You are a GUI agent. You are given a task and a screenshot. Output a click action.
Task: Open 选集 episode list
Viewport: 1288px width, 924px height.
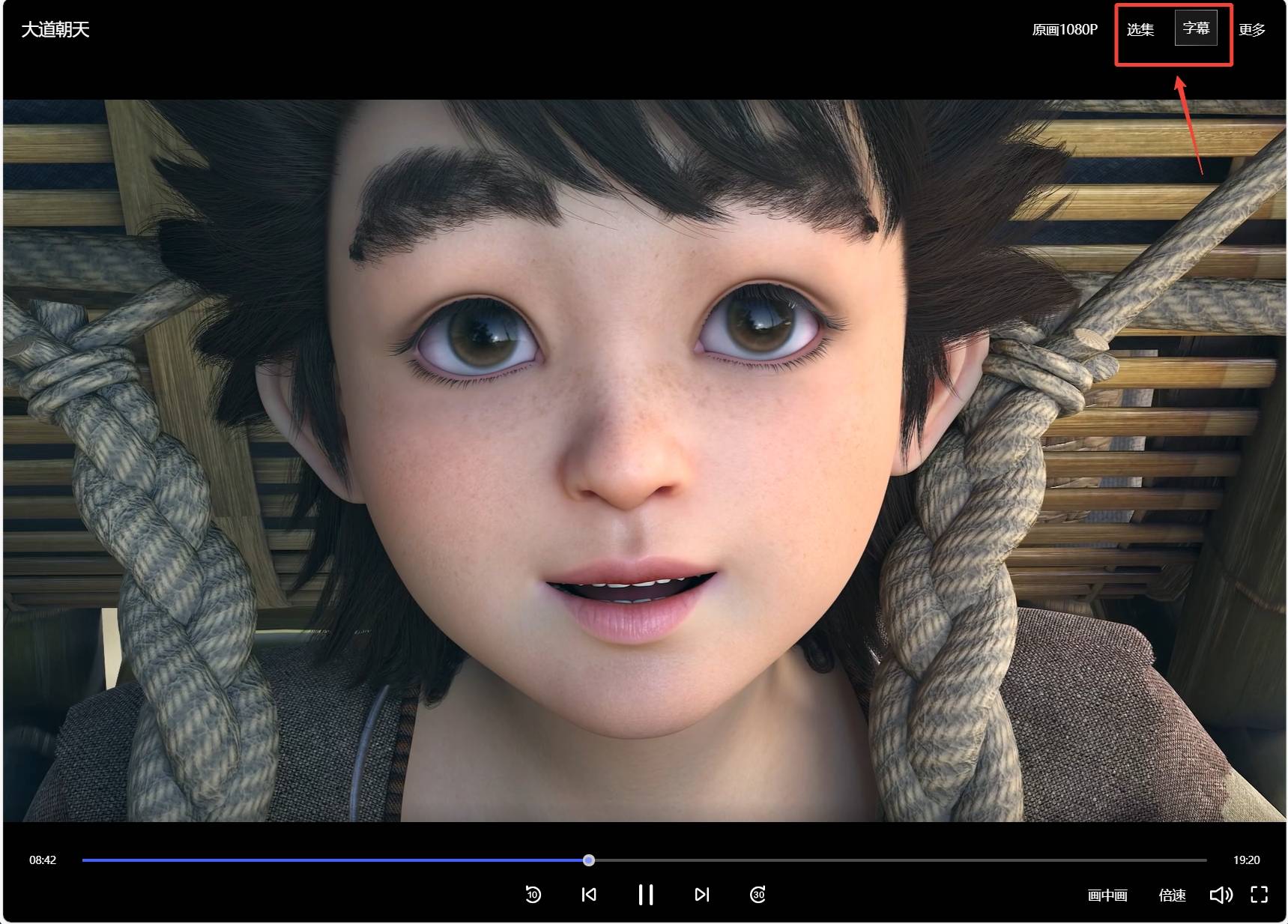pyautogui.click(x=1140, y=29)
